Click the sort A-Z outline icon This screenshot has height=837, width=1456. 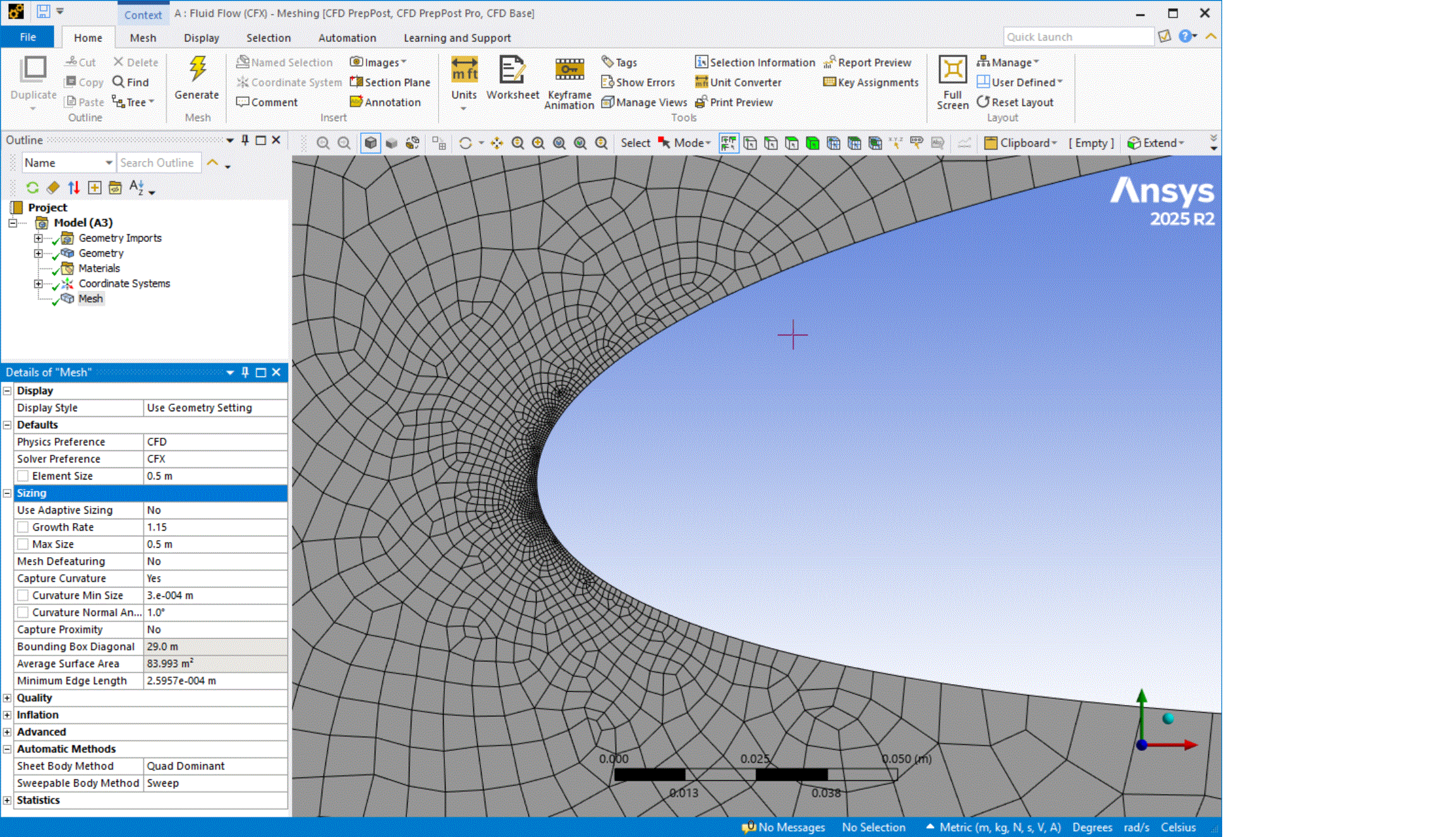tap(136, 188)
